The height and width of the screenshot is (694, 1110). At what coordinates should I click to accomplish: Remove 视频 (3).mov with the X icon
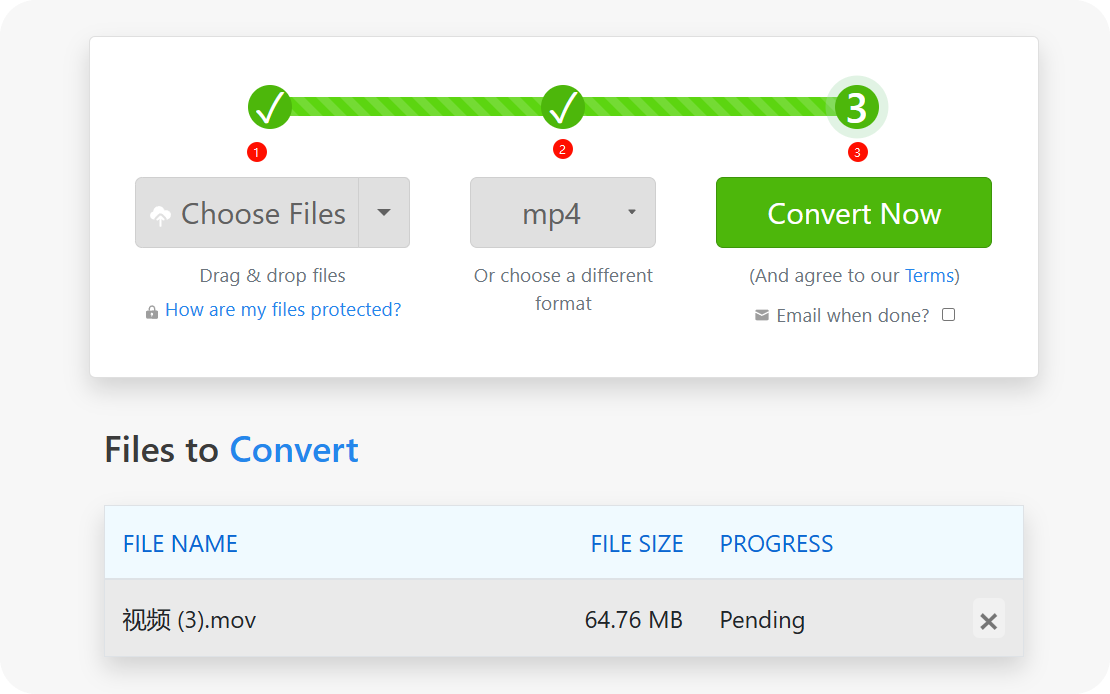point(988,621)
